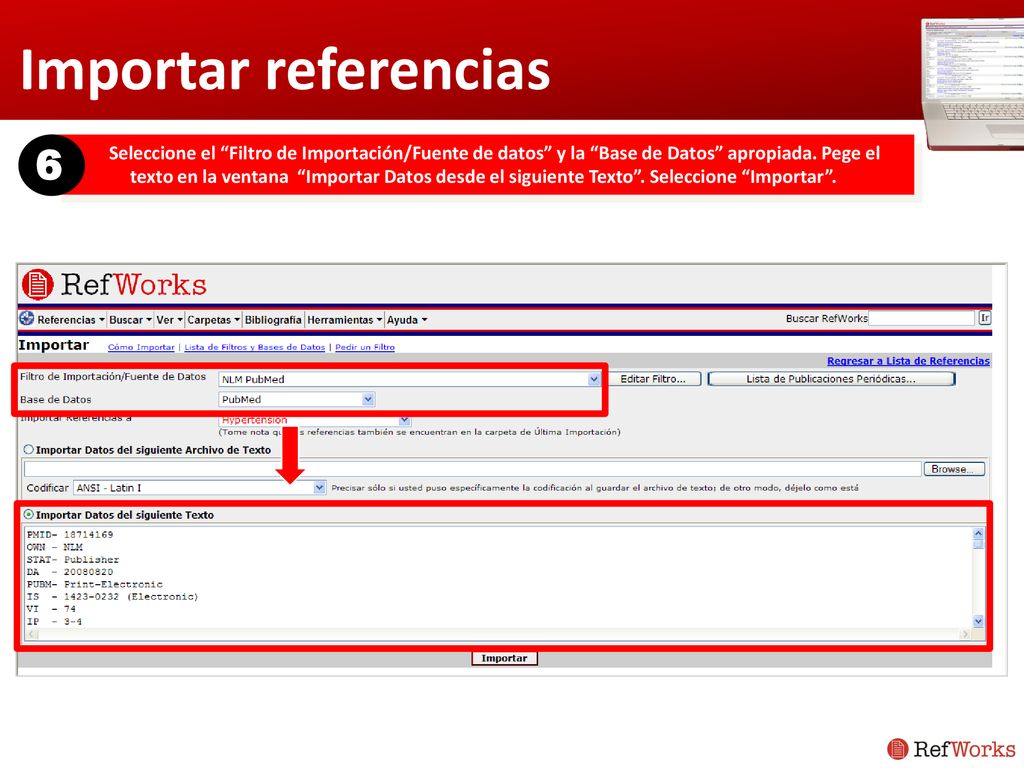Click the 'DA - 20080820' line
Image resolution: width=1024 pixels, height=768 pixels.
(70, 572)
